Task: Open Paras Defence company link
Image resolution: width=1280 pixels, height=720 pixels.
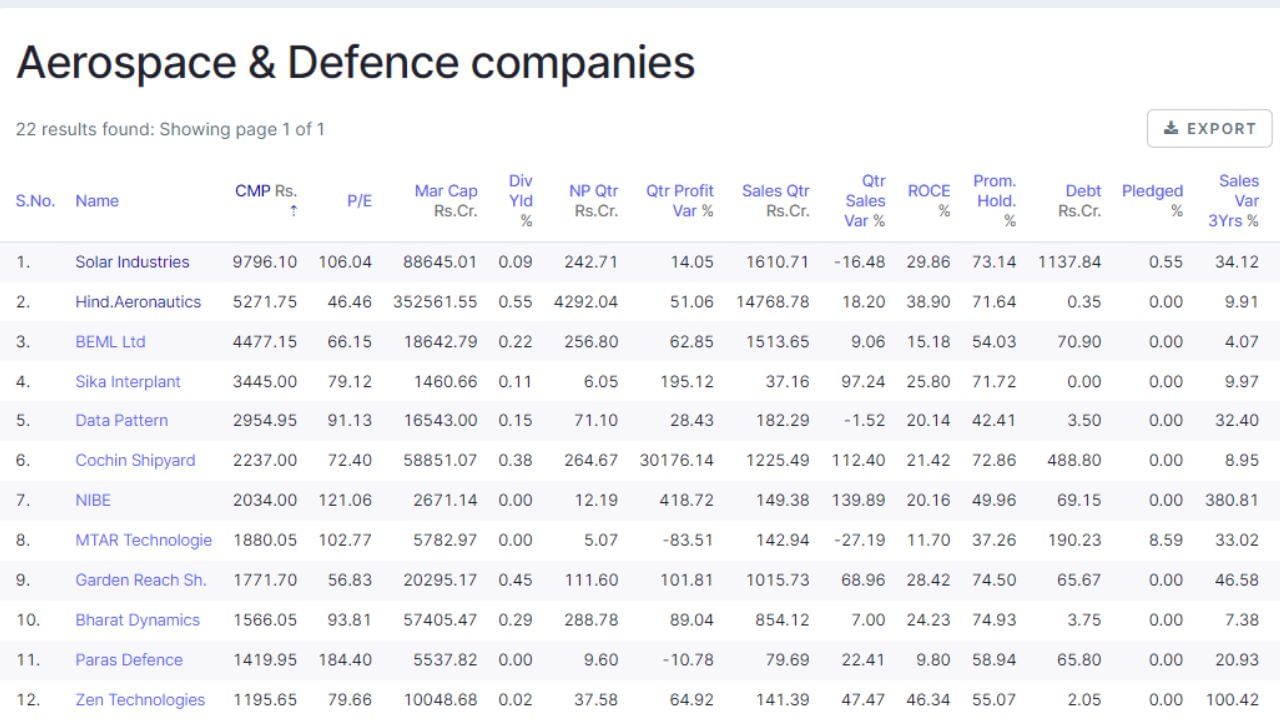Action: click(129, 660)
